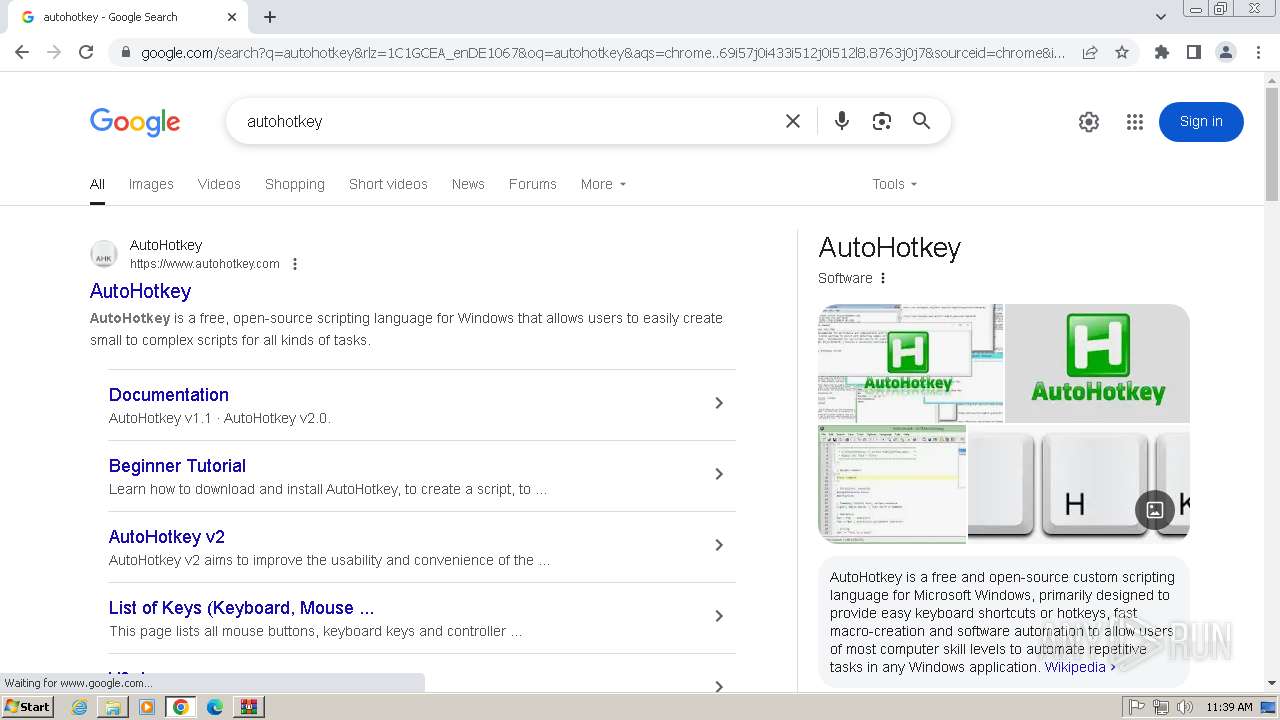This screenshot has width=1280, height=720.
Task: Open a new browser tab
Action: pos(270,17)
